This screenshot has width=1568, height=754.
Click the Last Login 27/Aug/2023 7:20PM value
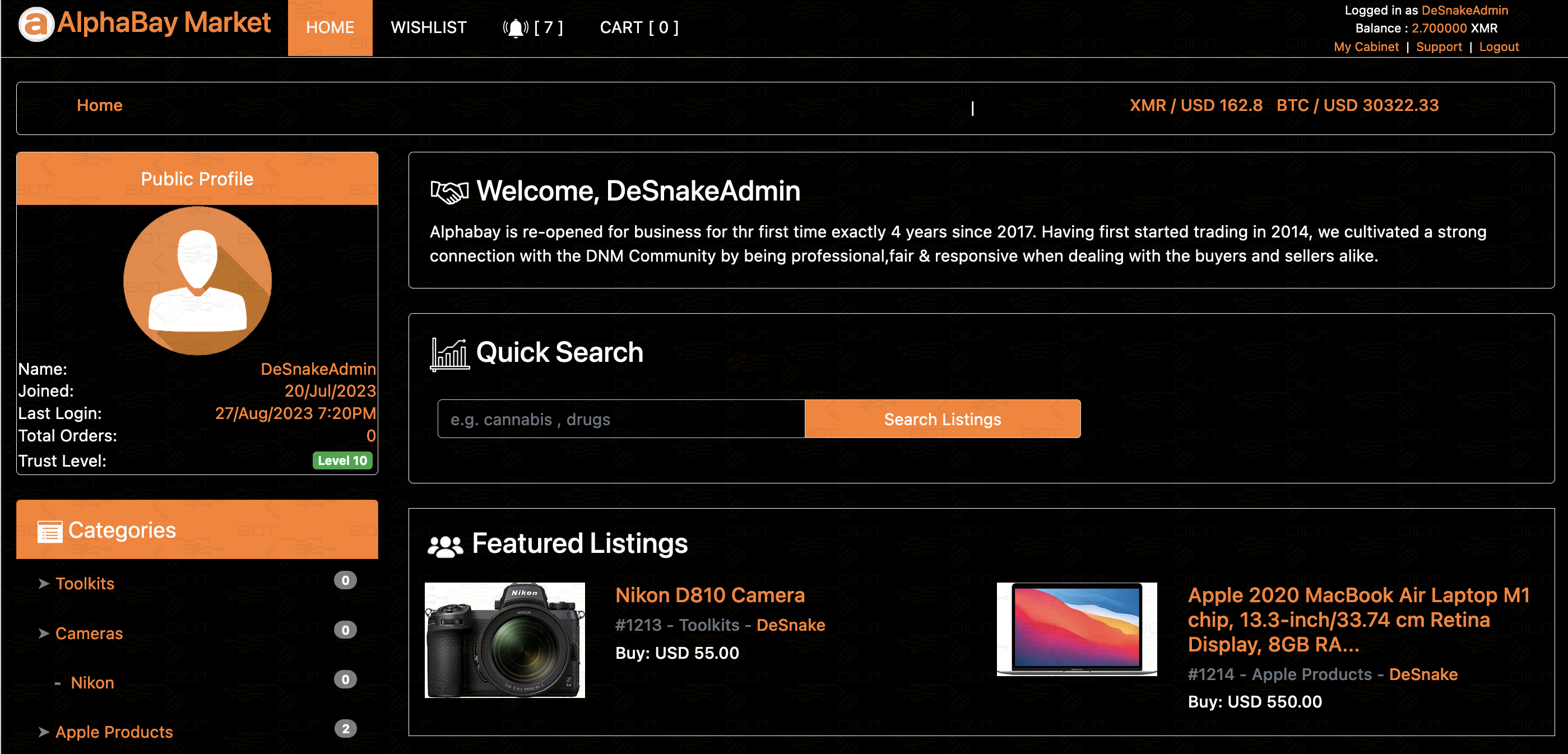(x=295, y=413)
